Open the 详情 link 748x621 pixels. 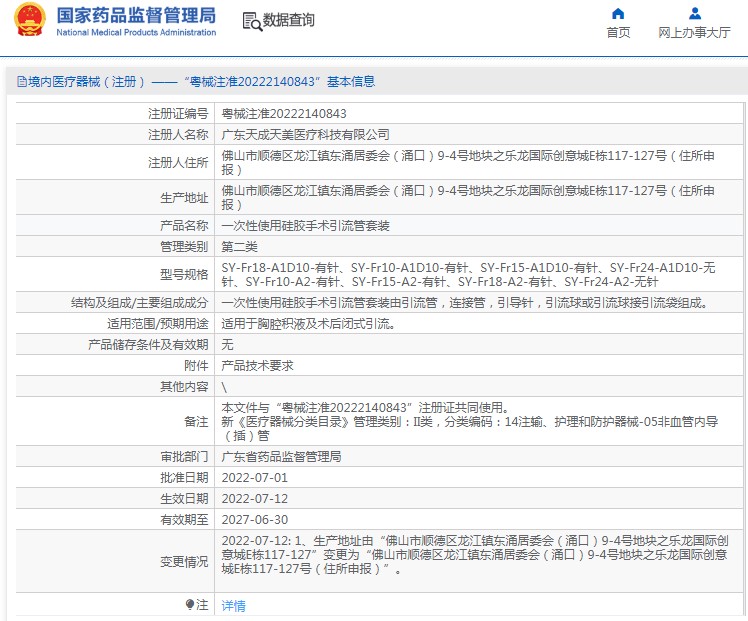(x=234, y=606)
